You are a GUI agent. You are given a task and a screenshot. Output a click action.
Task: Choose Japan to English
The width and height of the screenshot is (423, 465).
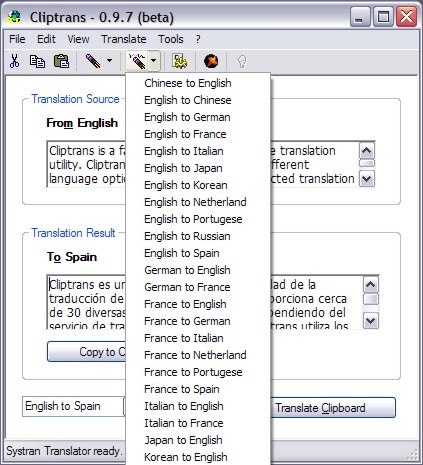tap(198, 440)
